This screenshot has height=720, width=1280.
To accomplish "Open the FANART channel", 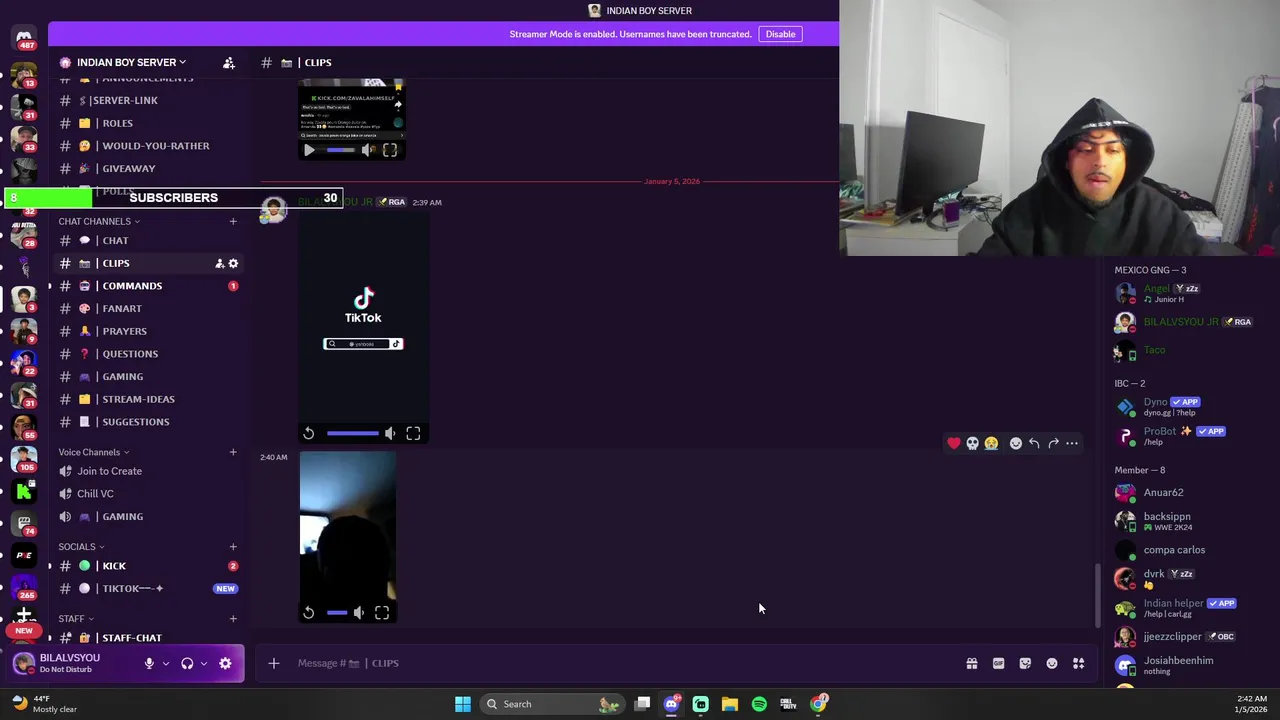I will [x=147, y=308].
